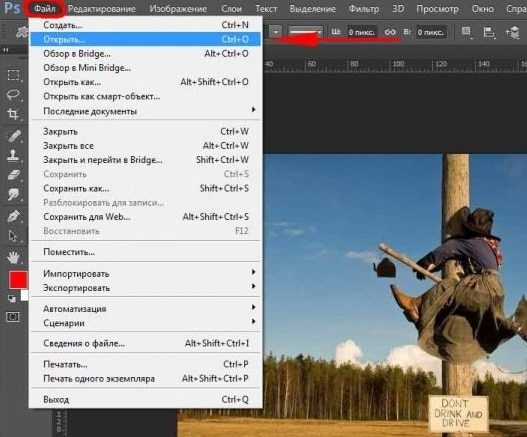The height and width of the screenshot is (437, 527).
Task: Open the Редактирование menu
Action: pyautogui.click(x=102, y=9)
